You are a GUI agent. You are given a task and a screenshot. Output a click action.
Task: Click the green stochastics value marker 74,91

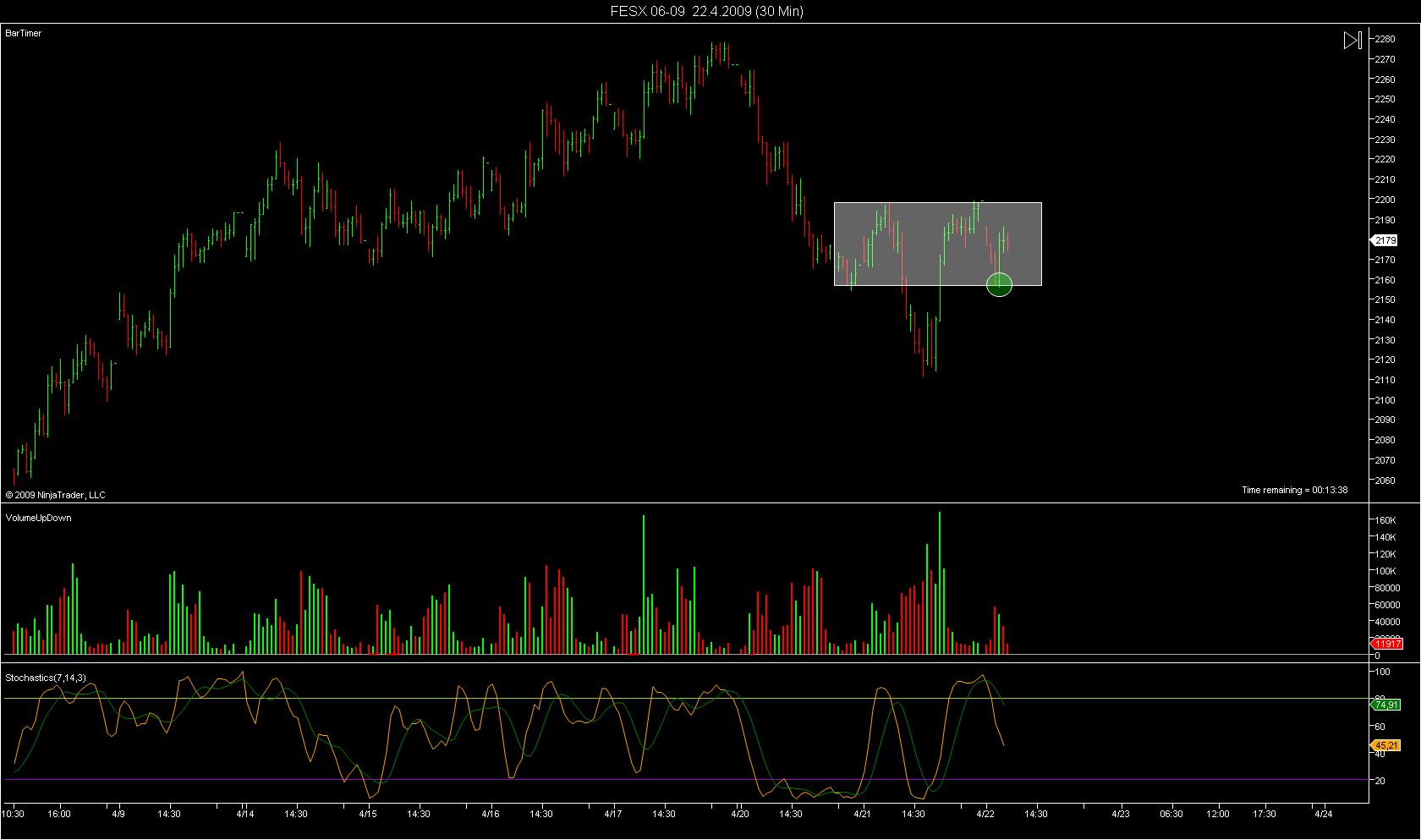coord(1385,704)
